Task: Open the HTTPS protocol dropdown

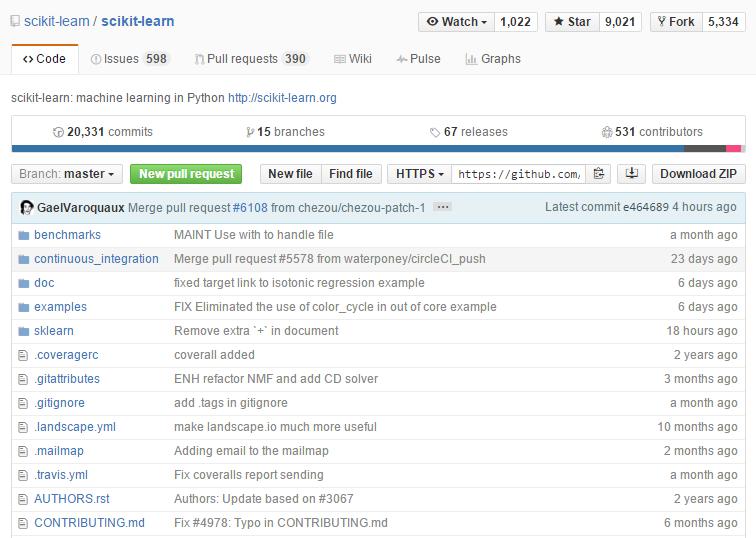Action: pos(419,174)
